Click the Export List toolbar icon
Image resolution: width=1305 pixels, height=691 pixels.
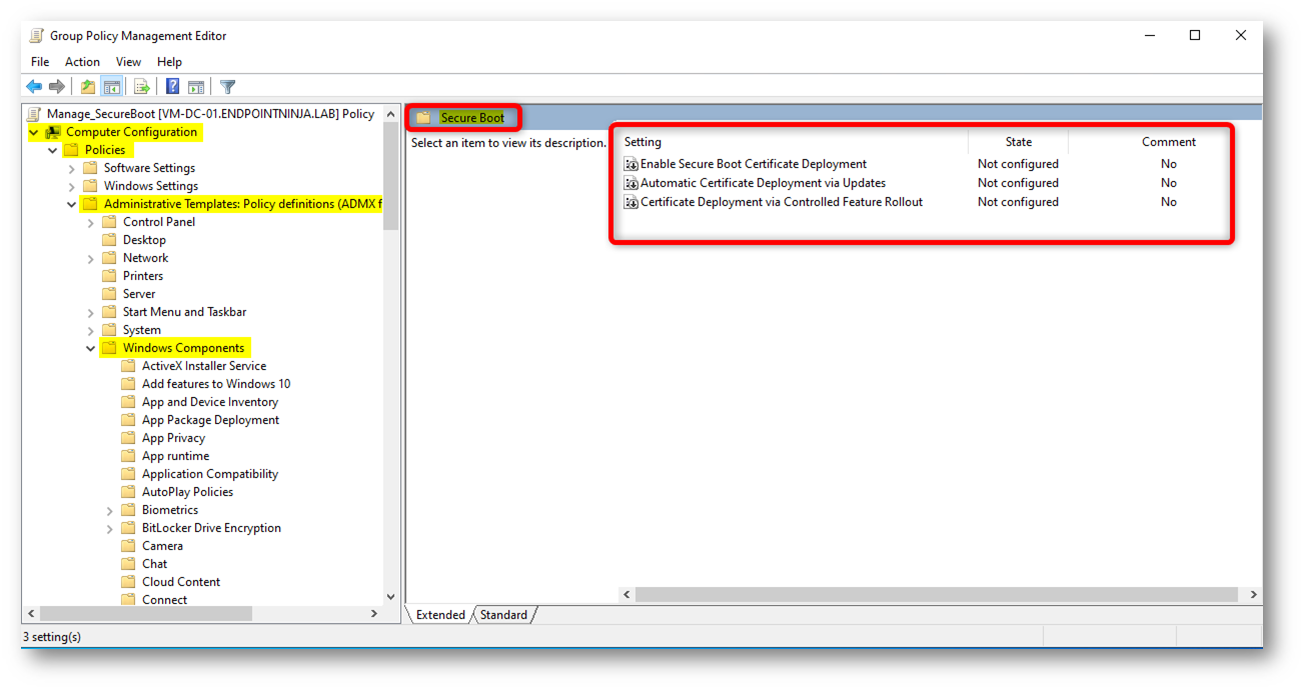(x=142, y=87)
